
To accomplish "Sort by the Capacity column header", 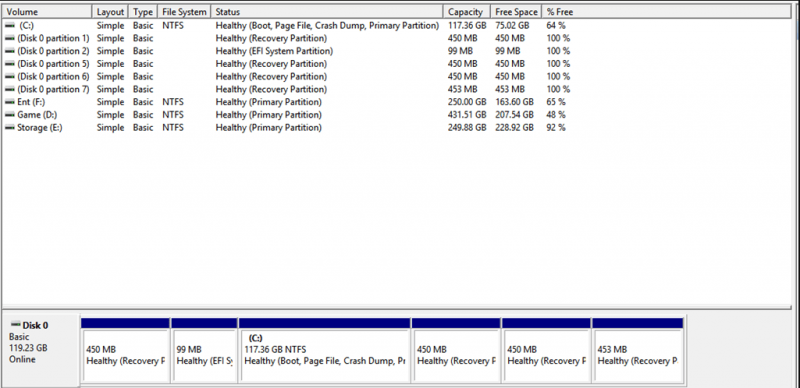I will [x=467, y=12].
